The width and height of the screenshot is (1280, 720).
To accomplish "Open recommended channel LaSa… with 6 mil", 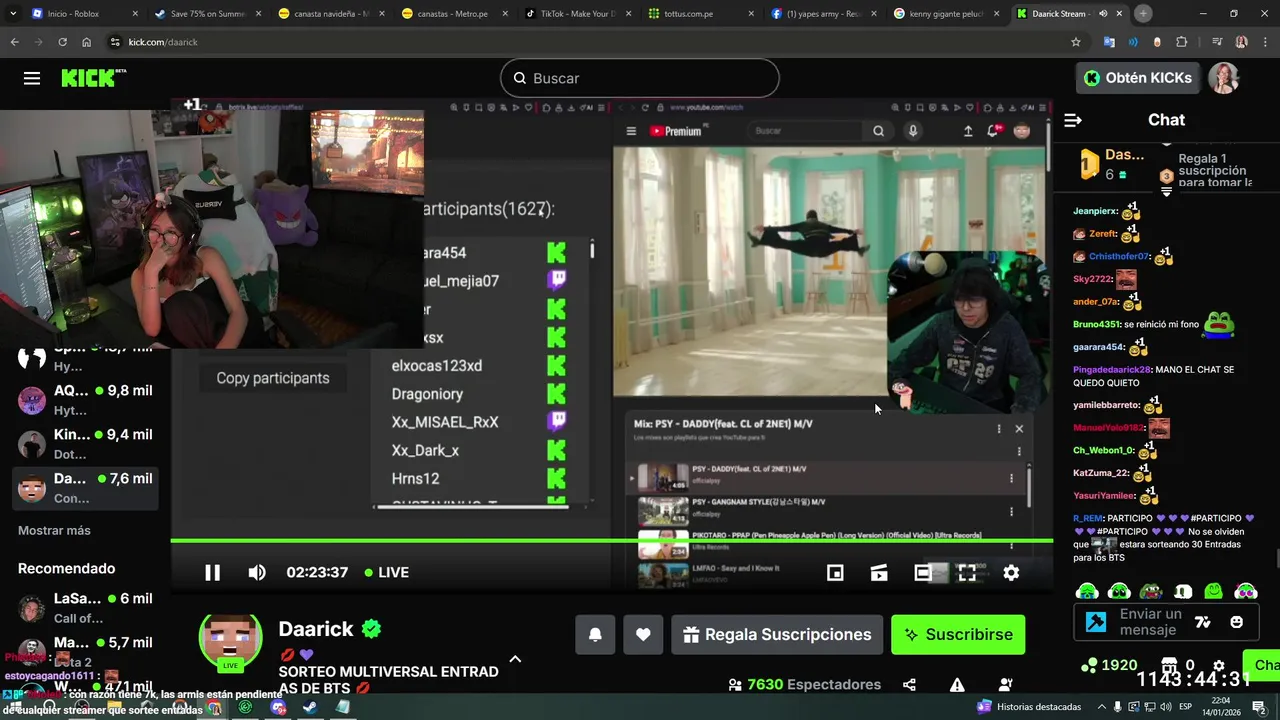I will [x=87, y=607].
